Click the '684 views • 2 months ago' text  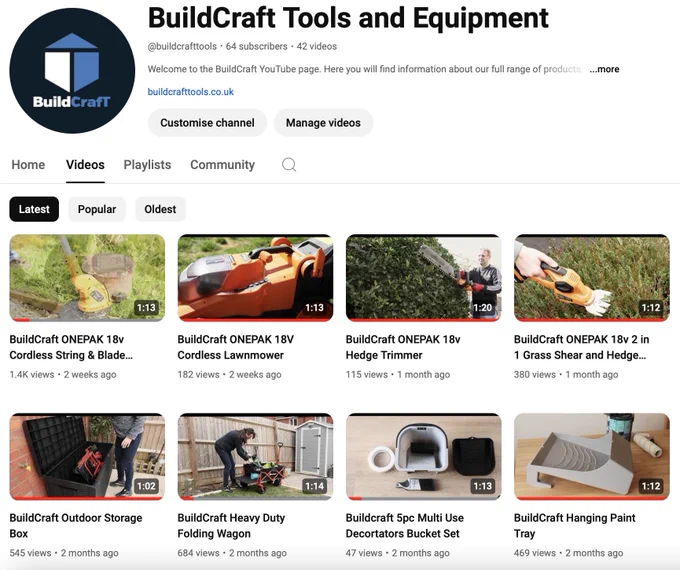pyautogui.click(x=232, y=553)
